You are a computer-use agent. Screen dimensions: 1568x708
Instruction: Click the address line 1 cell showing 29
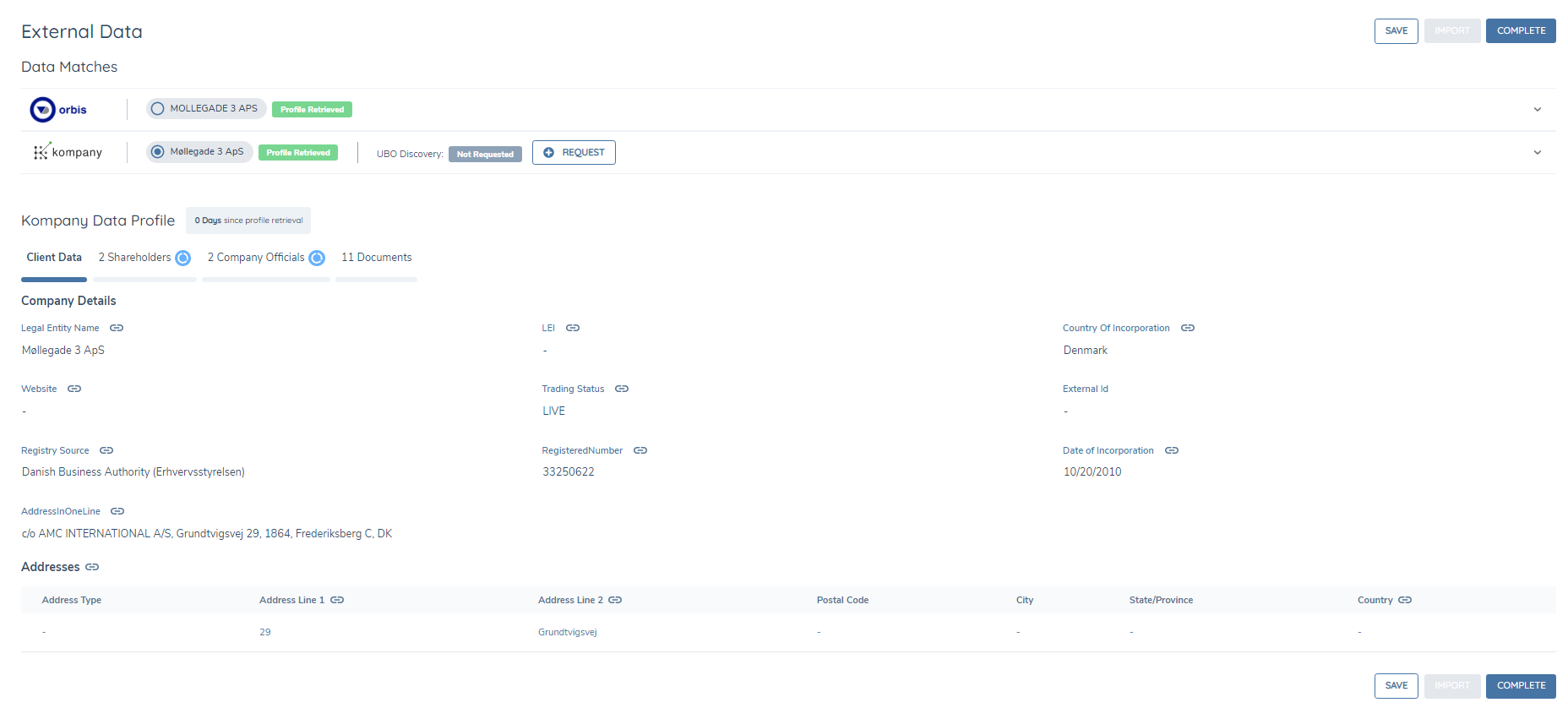[265, 633]
